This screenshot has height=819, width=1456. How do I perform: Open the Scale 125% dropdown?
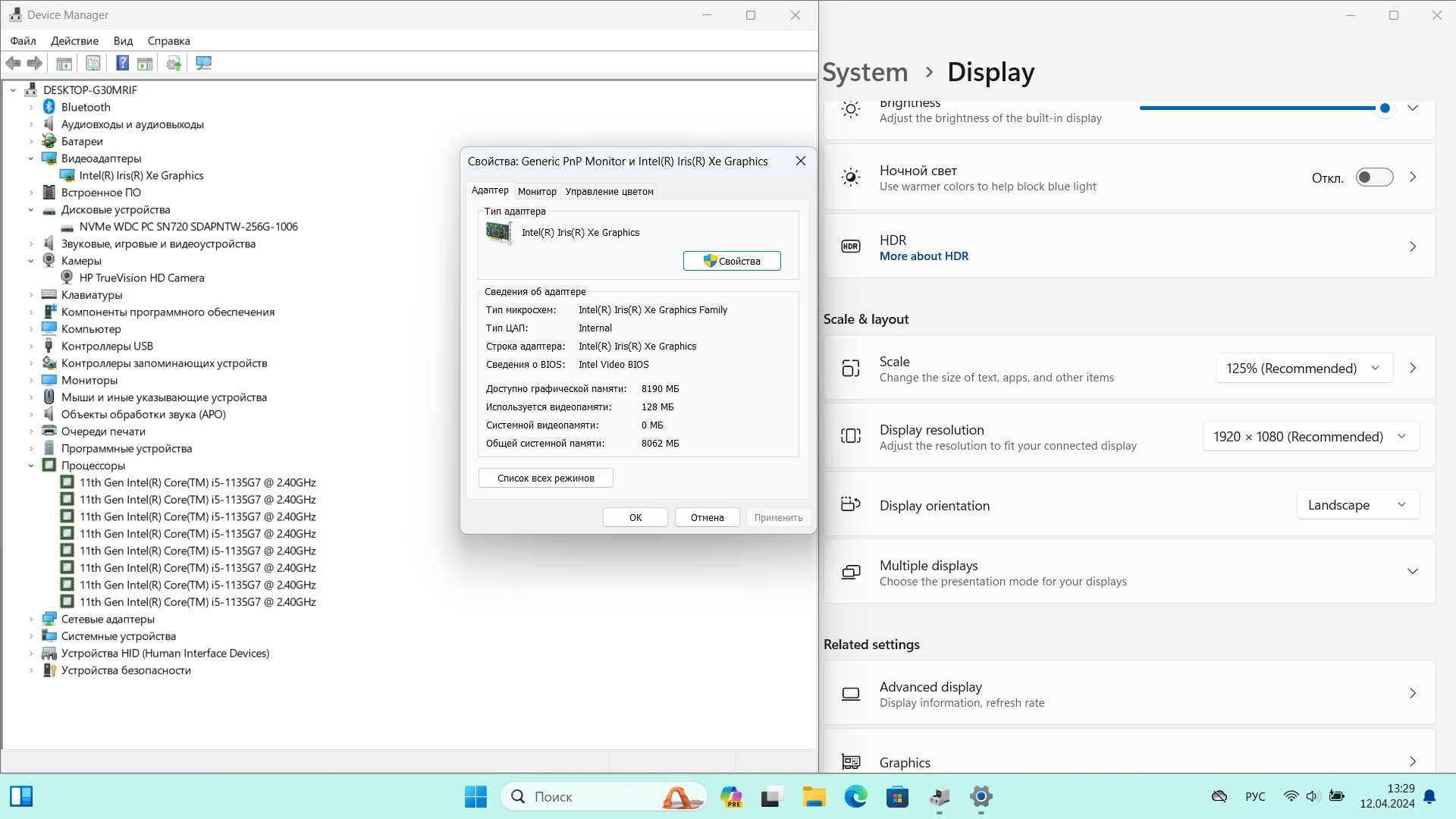(1304, 369)
